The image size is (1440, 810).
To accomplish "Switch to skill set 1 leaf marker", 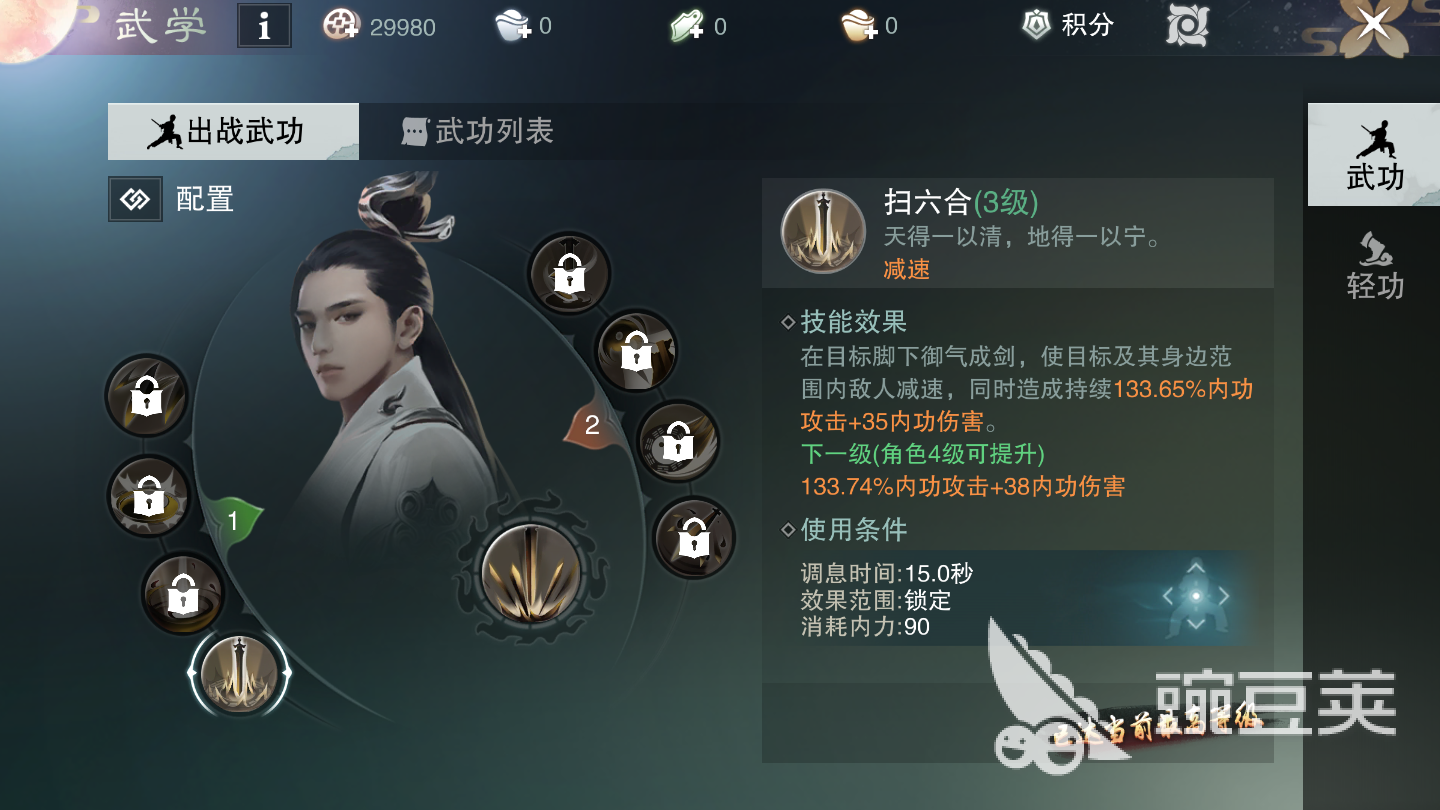I will 233,521.
